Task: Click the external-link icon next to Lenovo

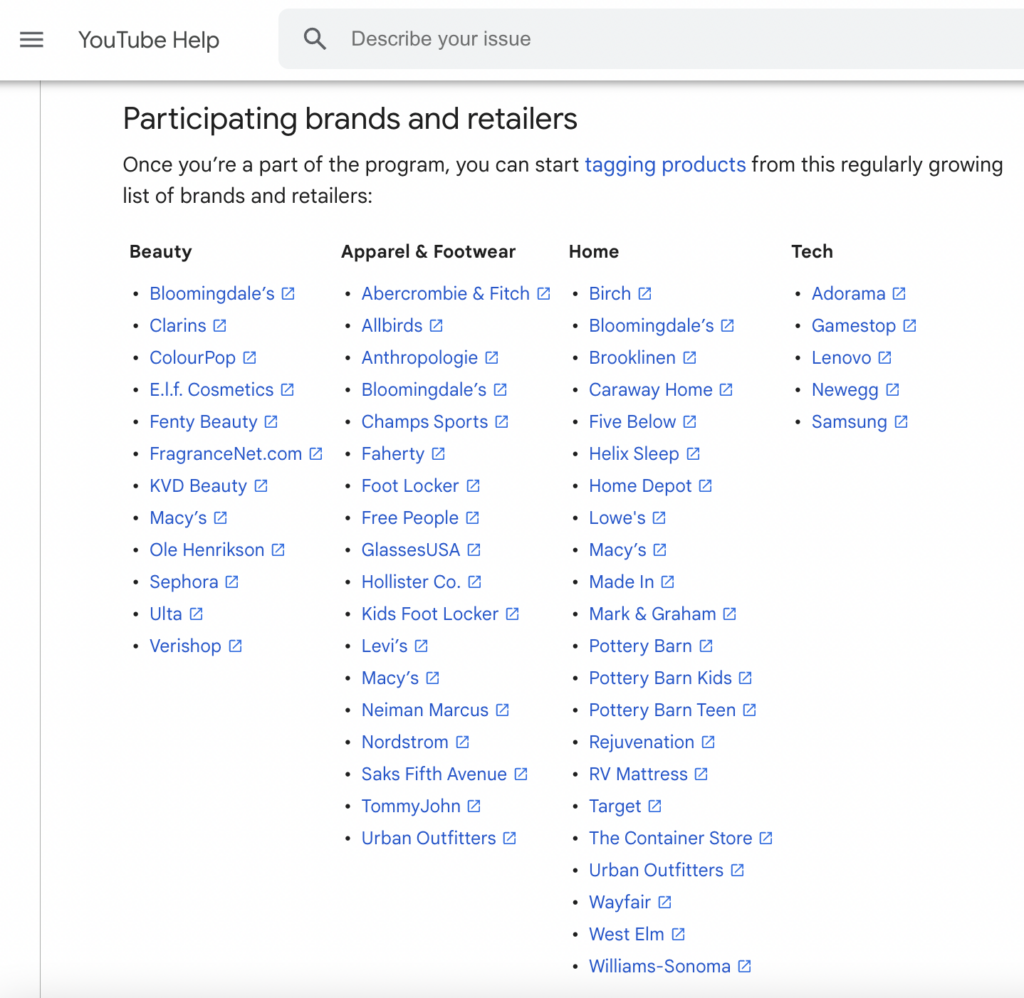Action: (x=887, y=357)
